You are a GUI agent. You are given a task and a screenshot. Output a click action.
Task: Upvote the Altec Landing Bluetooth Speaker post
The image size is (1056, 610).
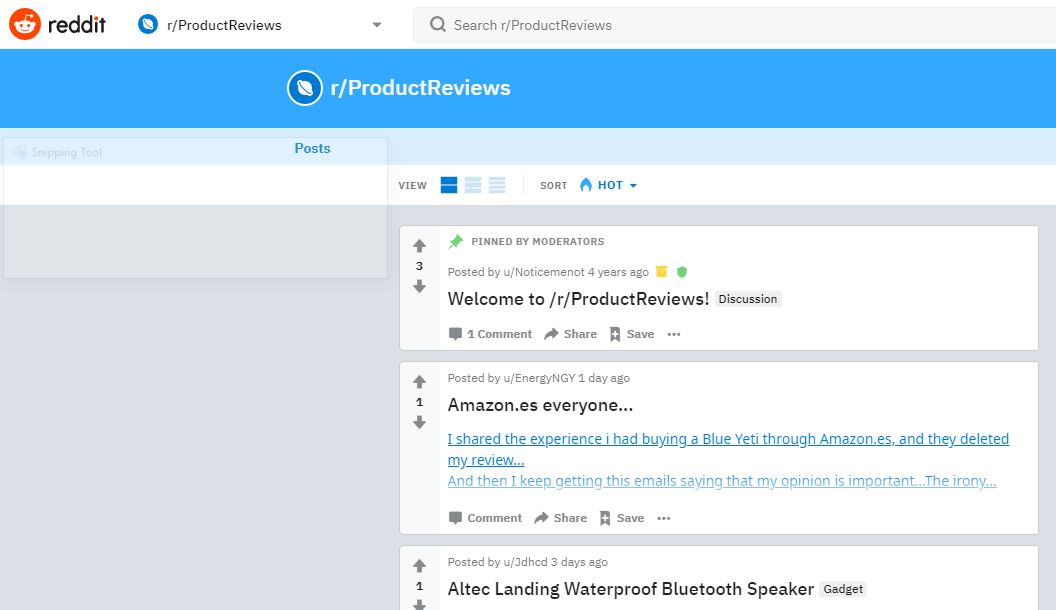[x=420, y=566]
